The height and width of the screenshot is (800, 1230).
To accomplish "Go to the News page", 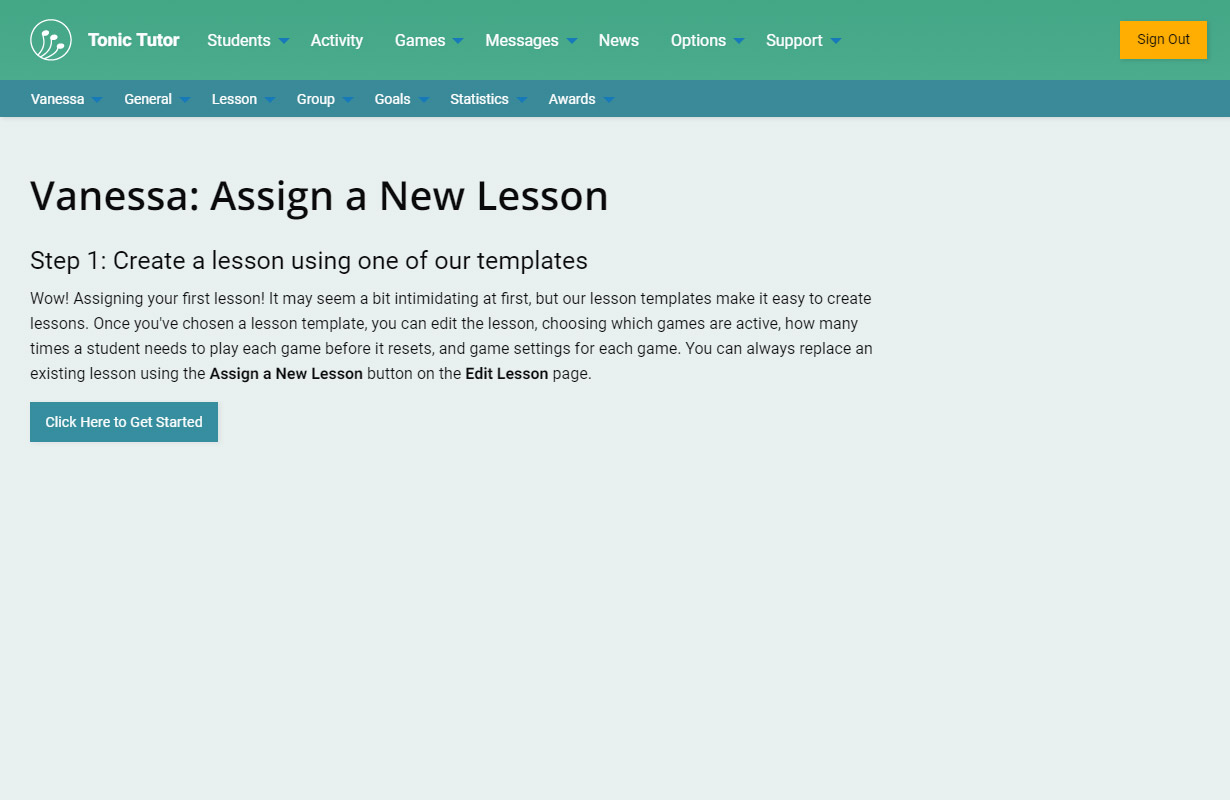I will pyautogui.click(x=618, y=40).
